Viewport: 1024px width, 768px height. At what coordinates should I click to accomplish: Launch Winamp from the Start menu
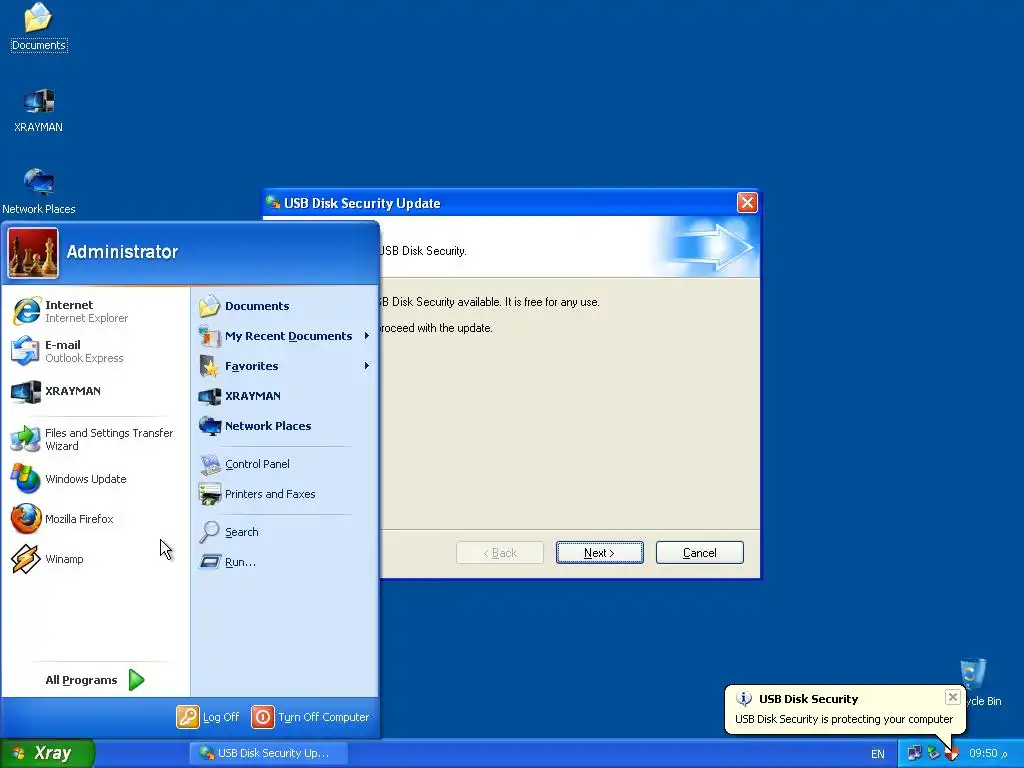(95, 559)
